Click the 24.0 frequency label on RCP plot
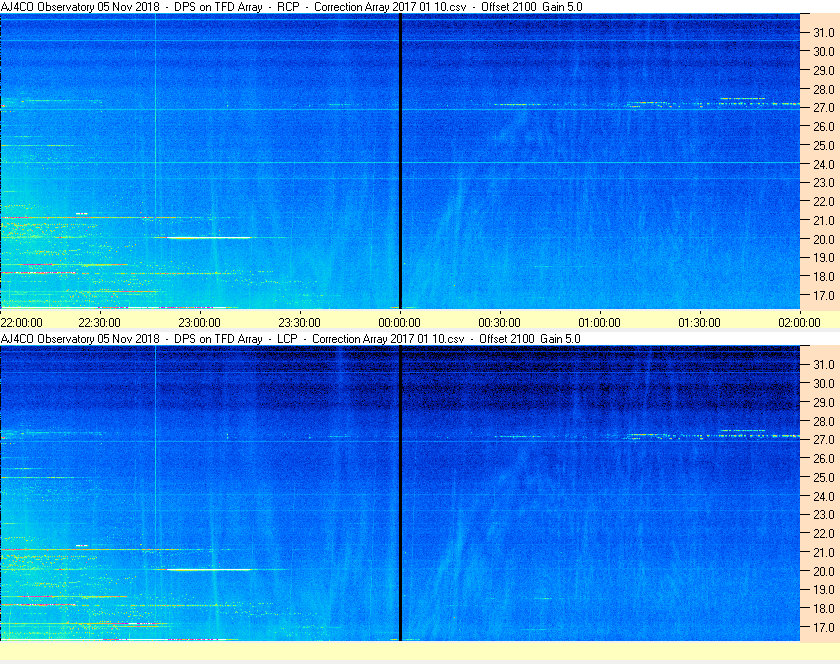 (x=824, y=165)
